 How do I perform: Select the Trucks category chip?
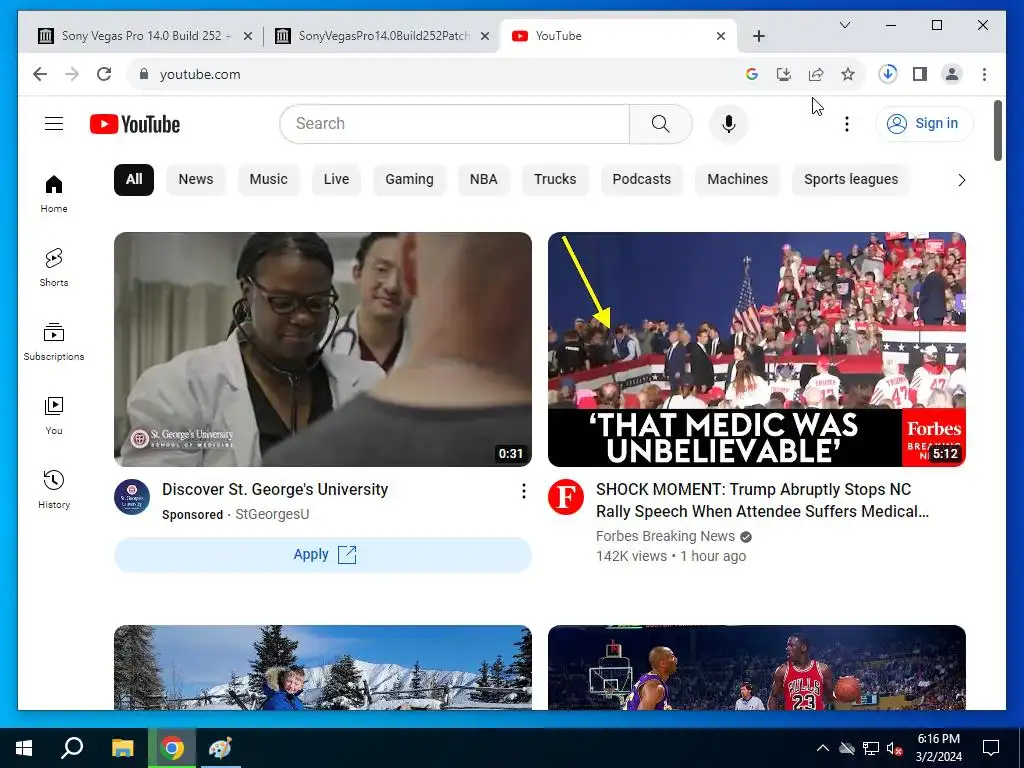coord(555,180)
